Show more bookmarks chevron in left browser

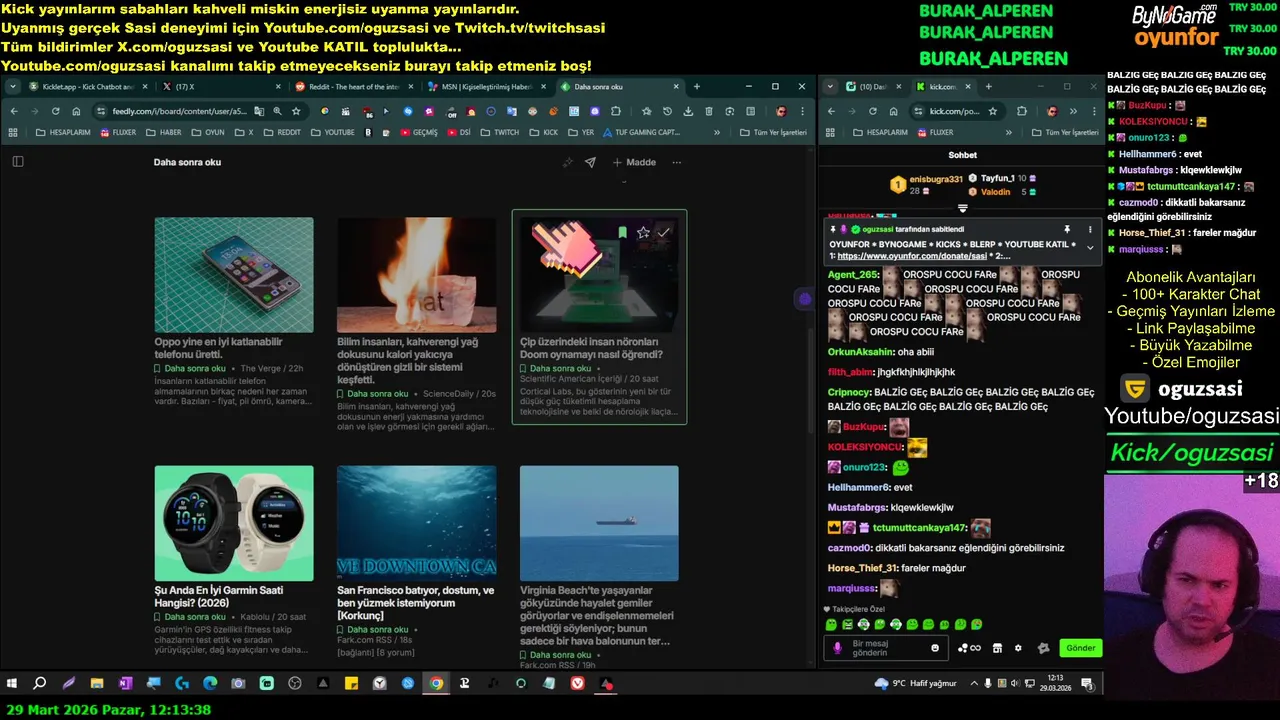point(717,132)
